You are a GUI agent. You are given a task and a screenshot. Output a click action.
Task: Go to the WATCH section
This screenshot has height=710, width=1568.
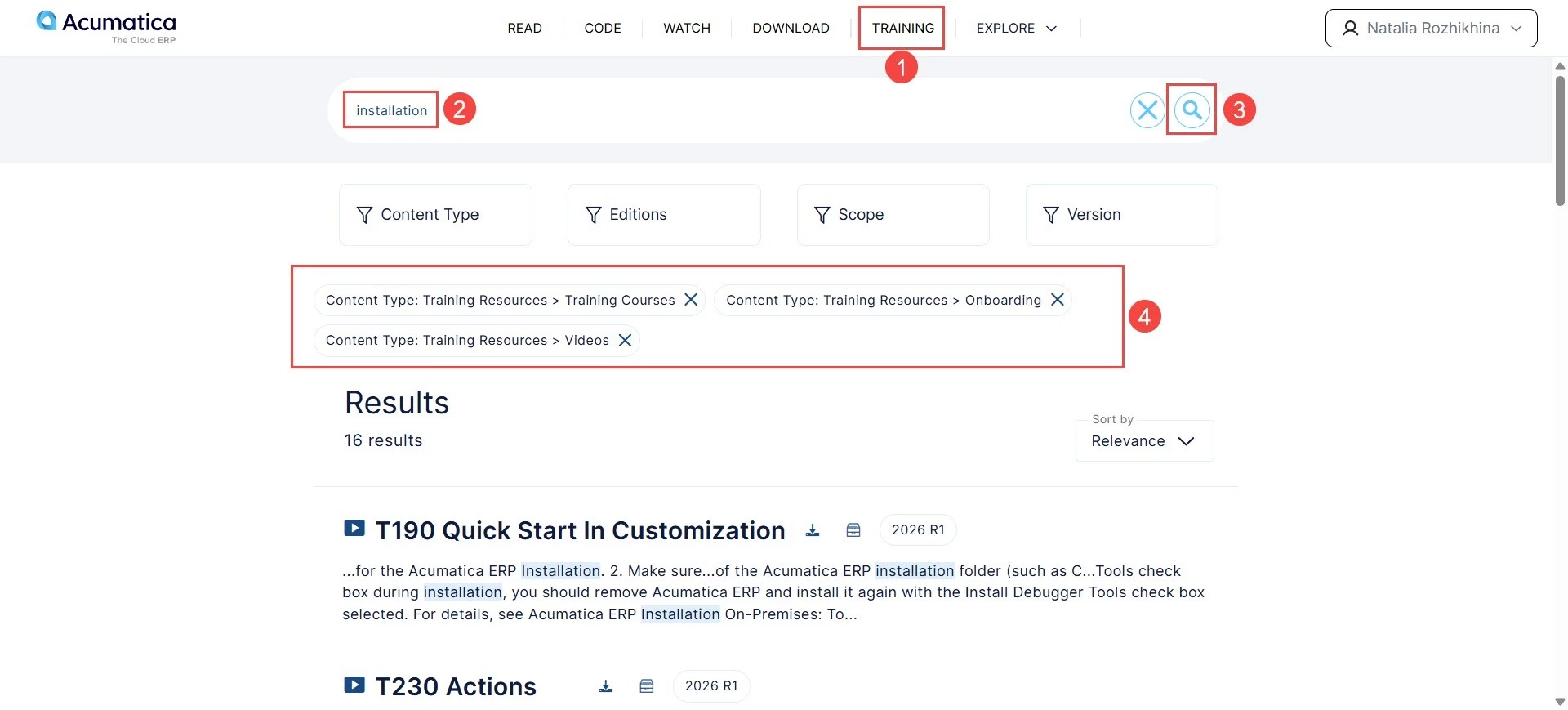coord(687,28)
